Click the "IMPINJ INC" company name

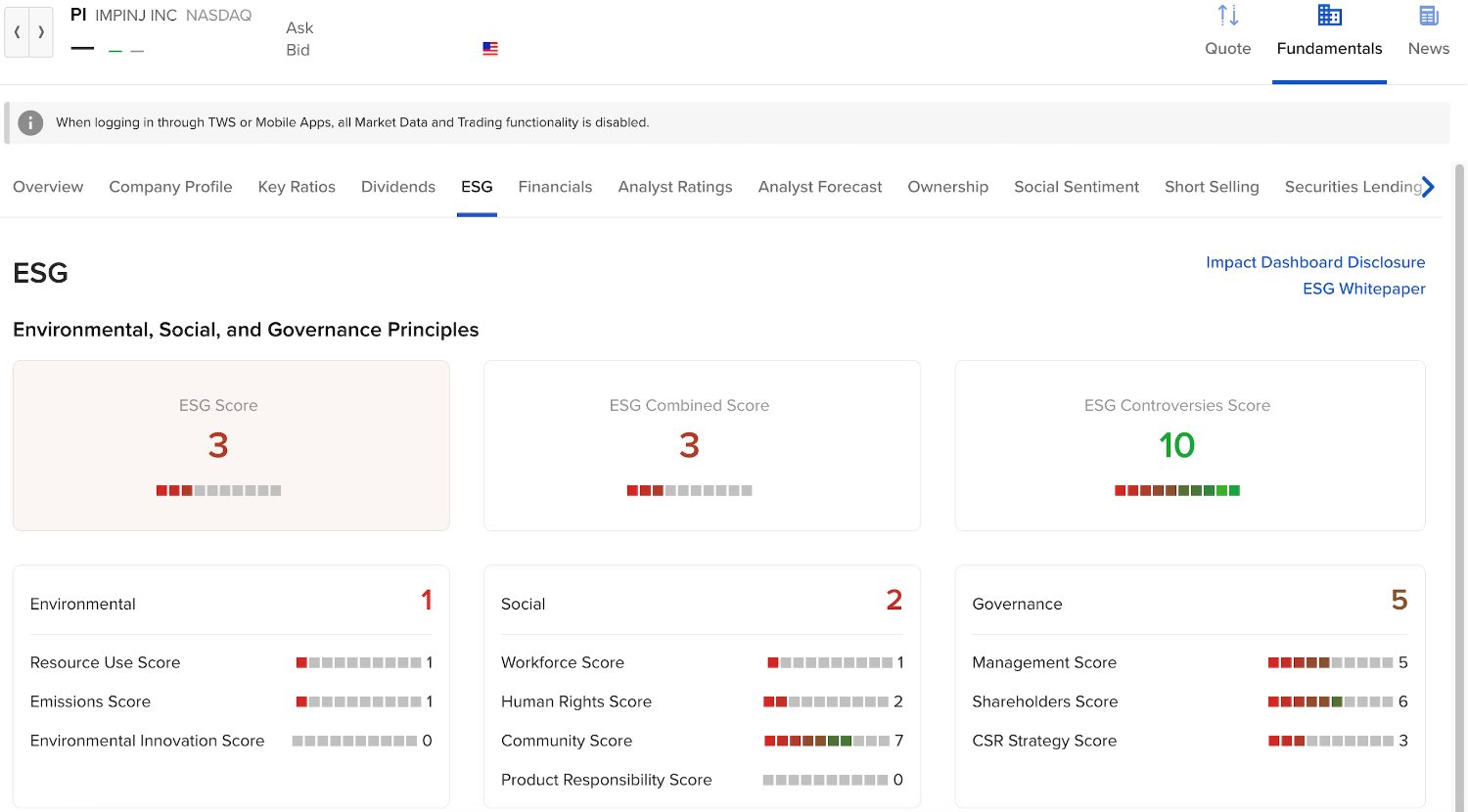pyautogui.click(x=136, y=16)
